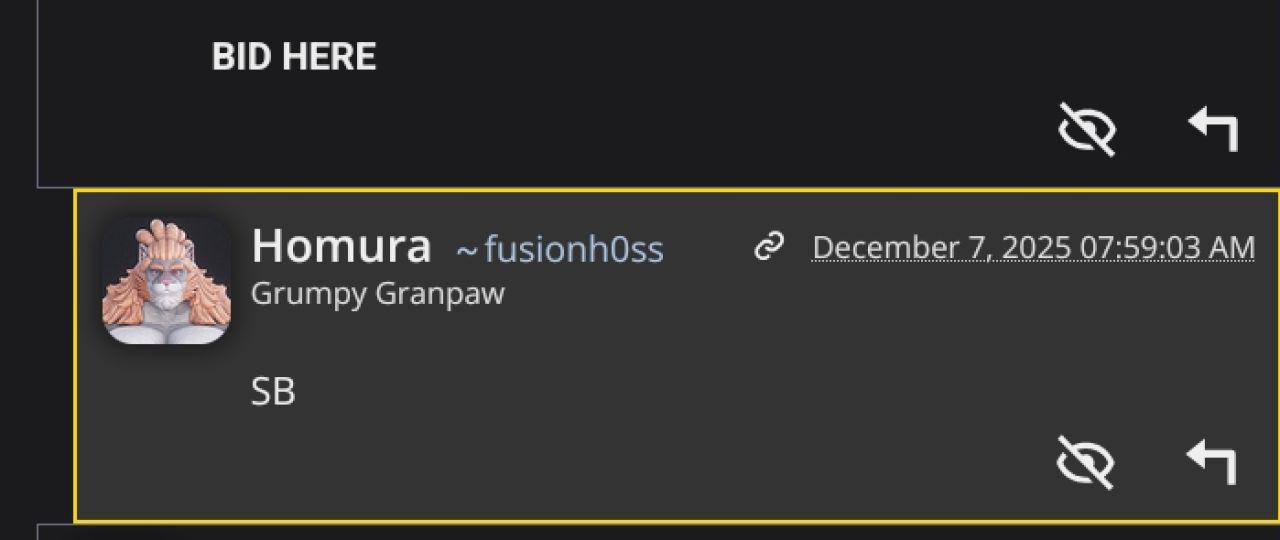Click the SB comment text
Viewport: 1280px width, 540px height.
[273, 392]
